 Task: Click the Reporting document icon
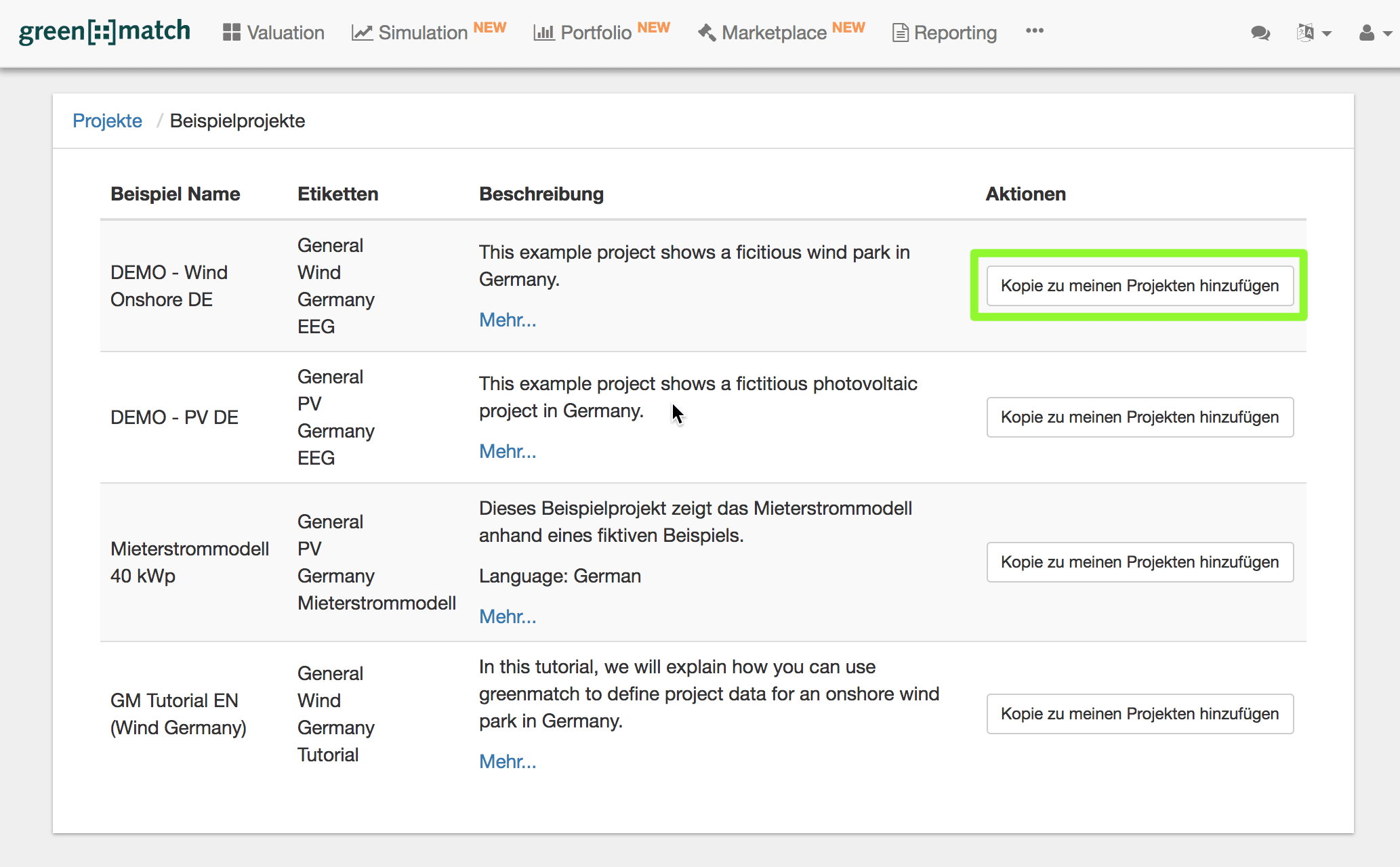point(900,33)
